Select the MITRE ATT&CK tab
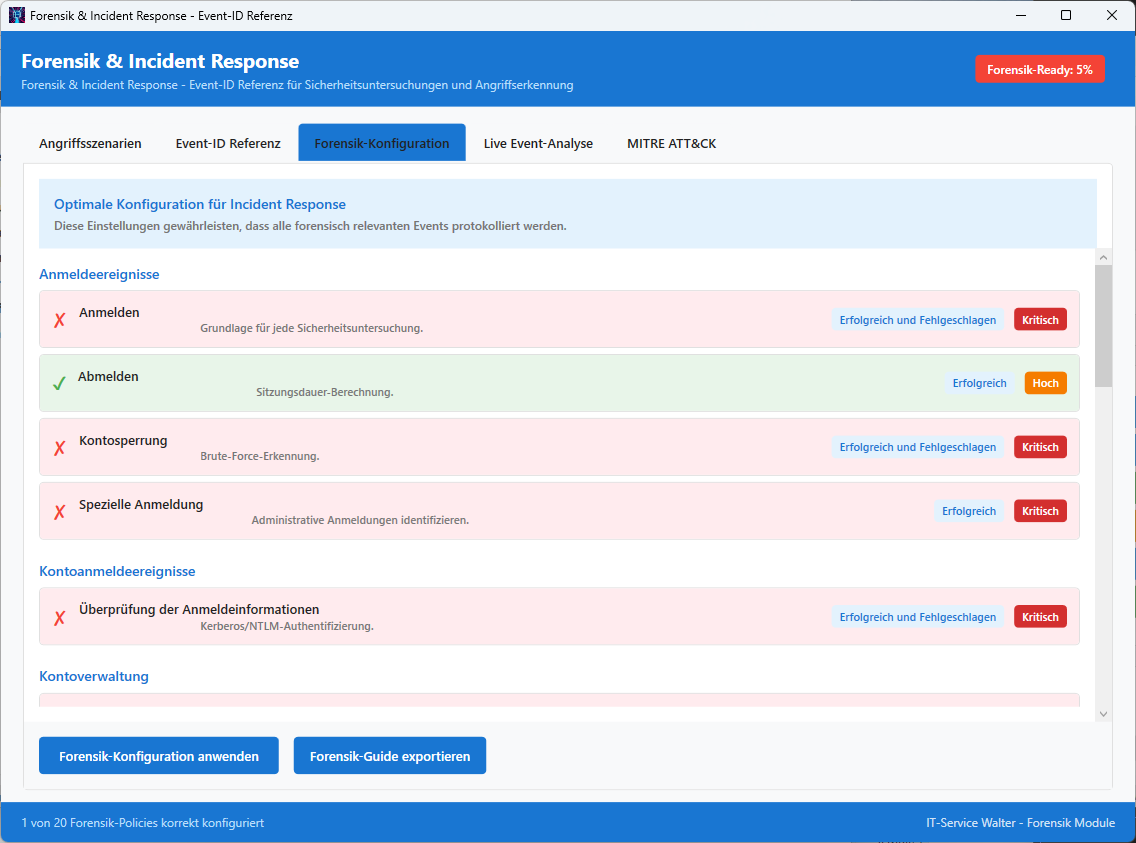This screenshot has height=843, width=1136. [x=671, y=143]
